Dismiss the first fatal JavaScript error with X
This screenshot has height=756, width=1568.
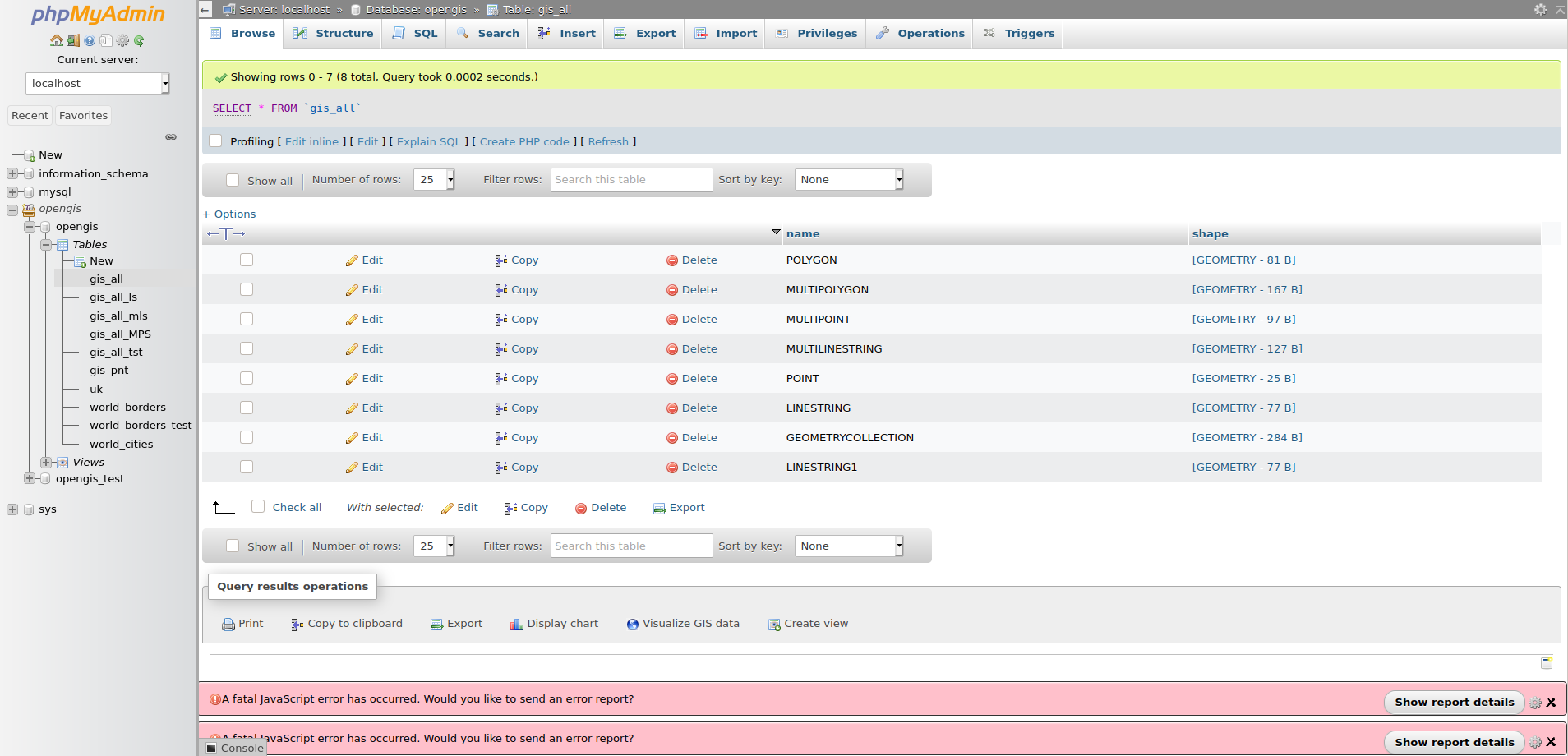coord(1551,703)
